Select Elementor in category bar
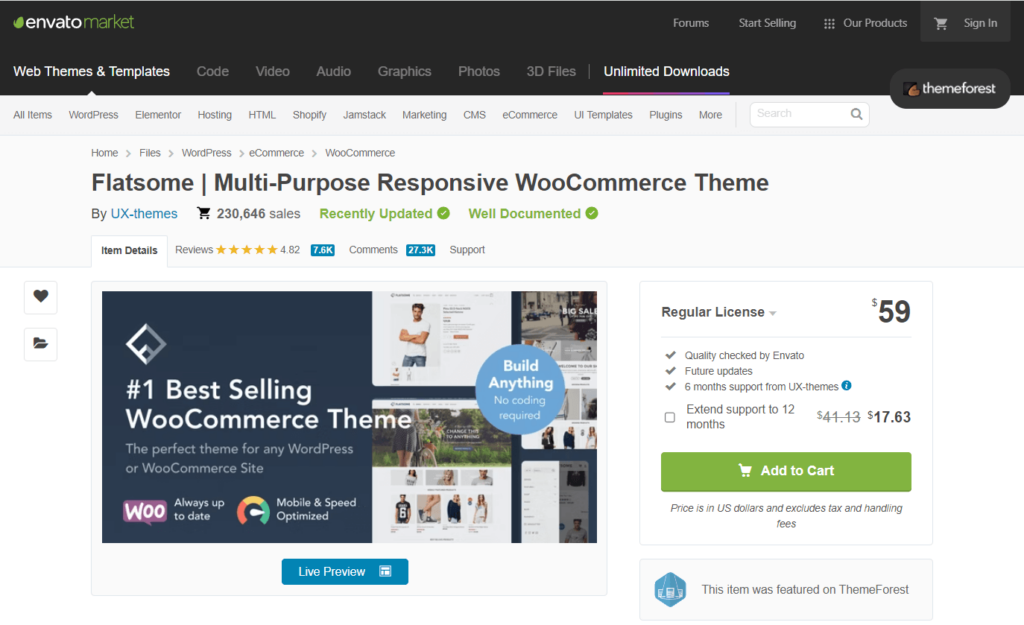This screenshot has width=1024, height=625. [158, 115]
